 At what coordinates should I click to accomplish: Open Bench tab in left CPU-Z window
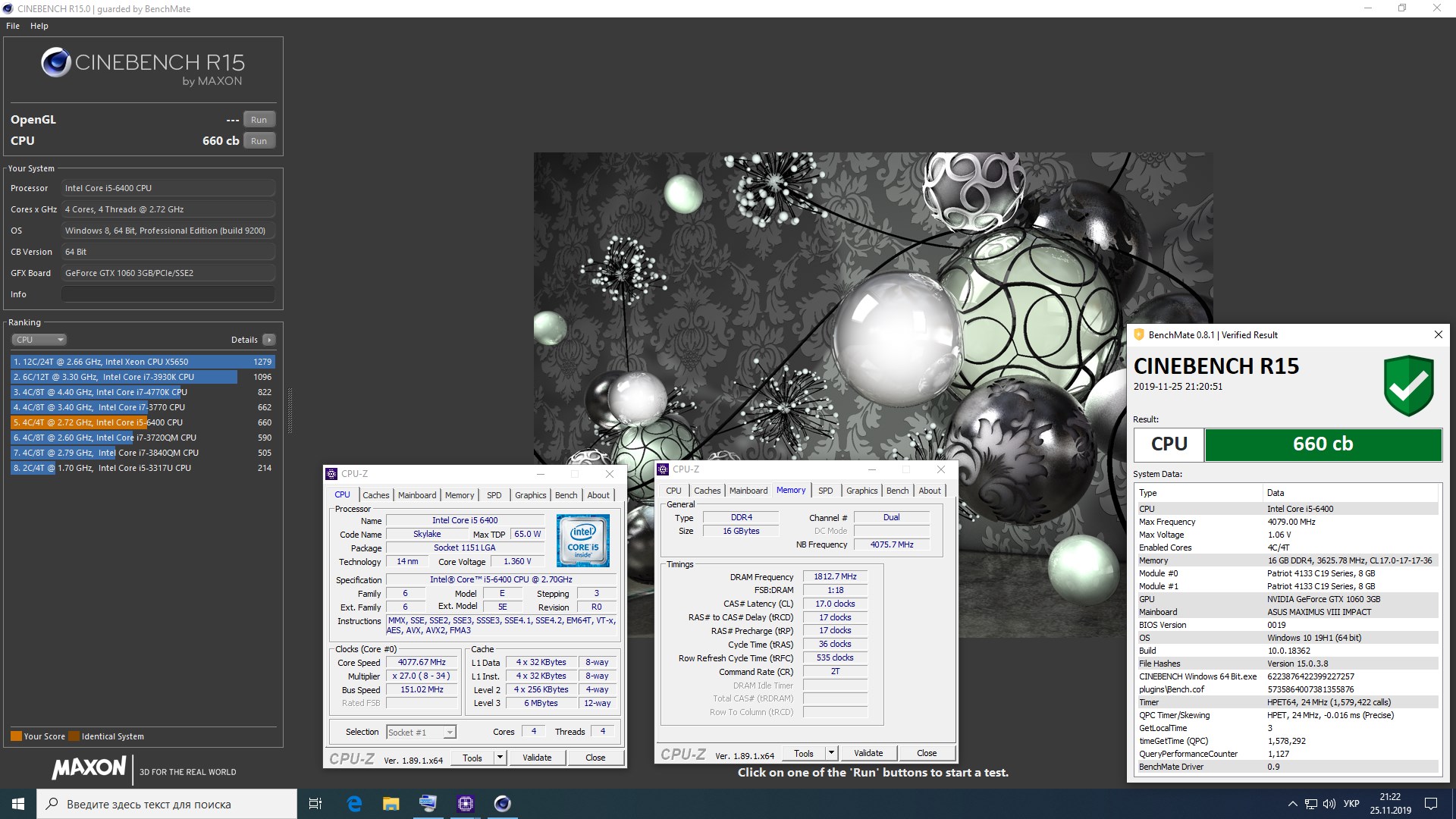point(566,495)
